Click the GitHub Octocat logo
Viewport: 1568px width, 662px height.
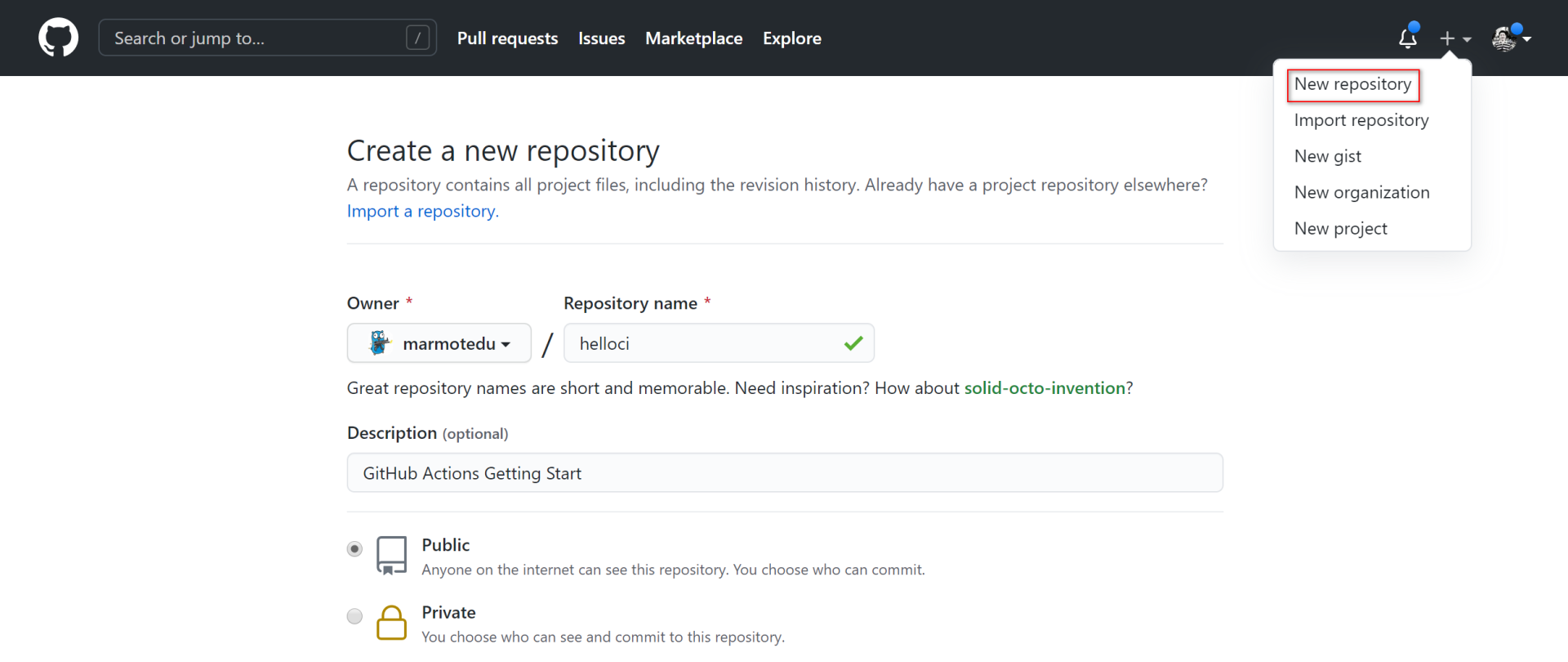58,38
